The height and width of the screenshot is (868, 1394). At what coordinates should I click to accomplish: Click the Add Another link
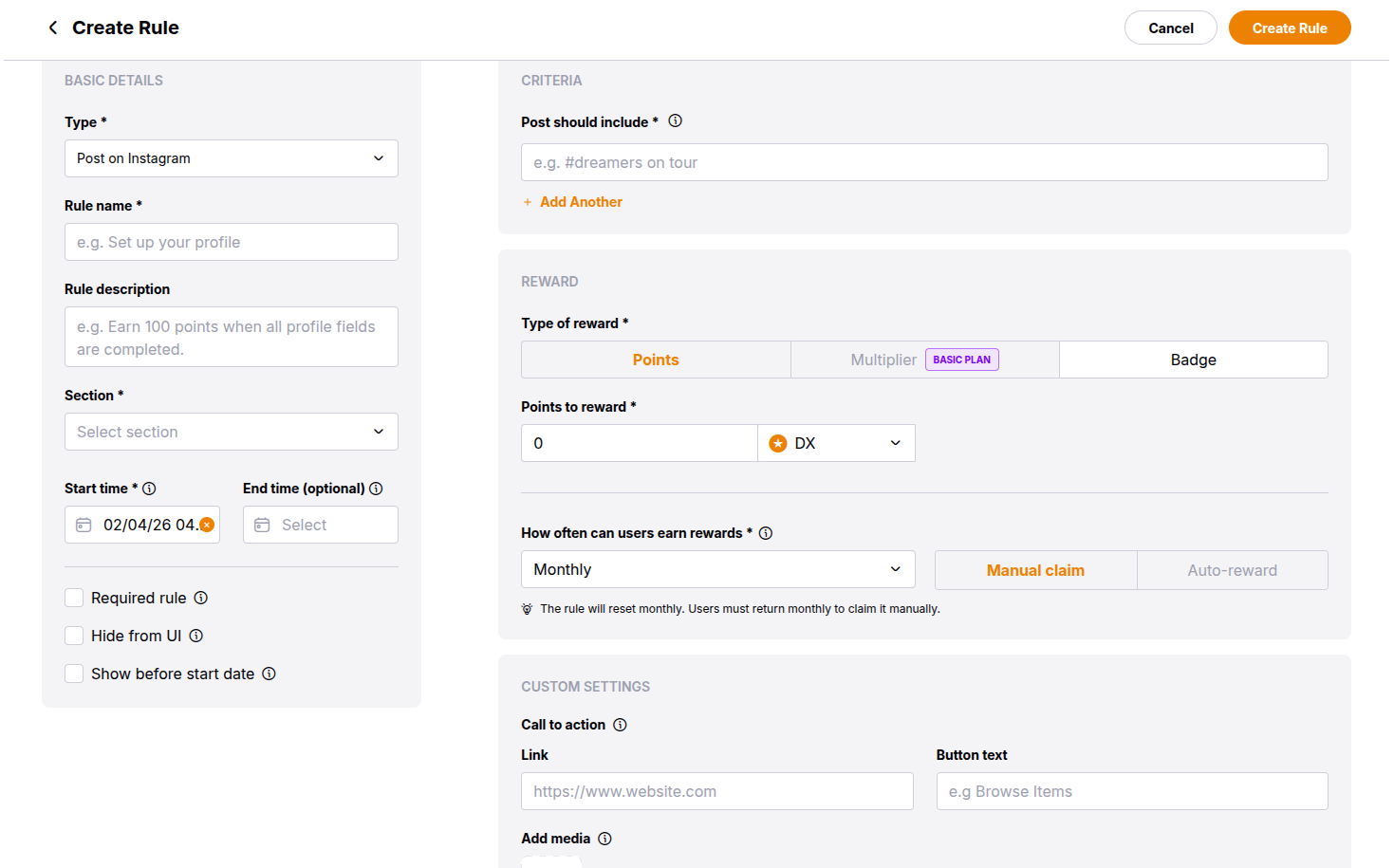coord(580,202)
